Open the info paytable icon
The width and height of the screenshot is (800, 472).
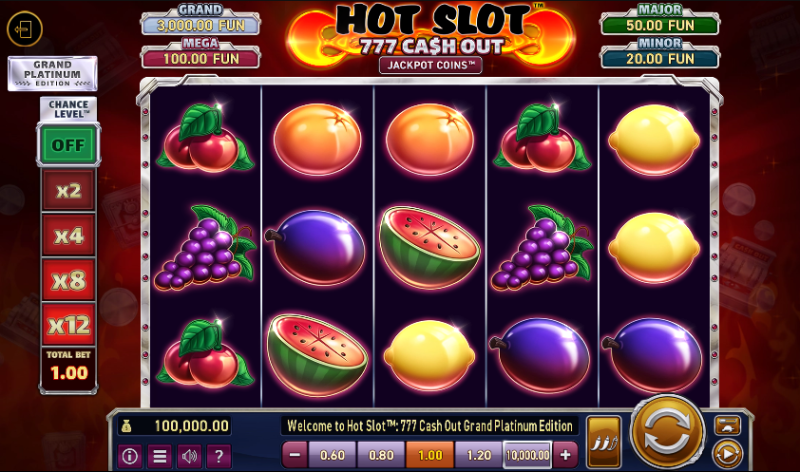point(130,456)
